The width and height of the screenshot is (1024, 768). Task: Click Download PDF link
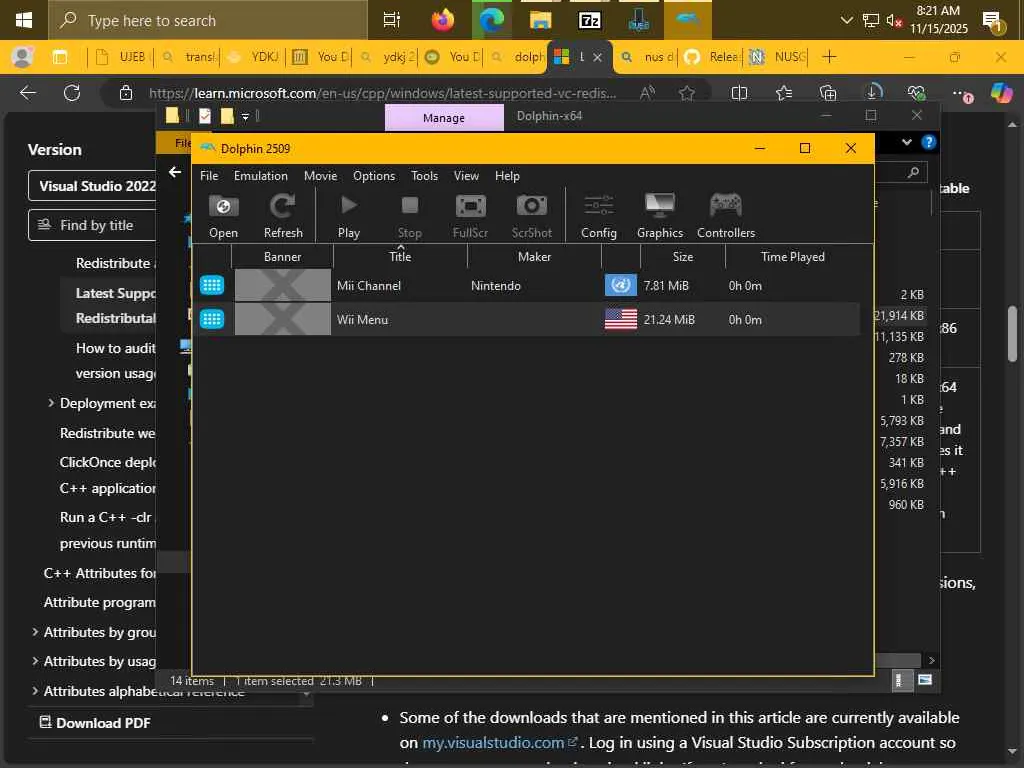95,723
